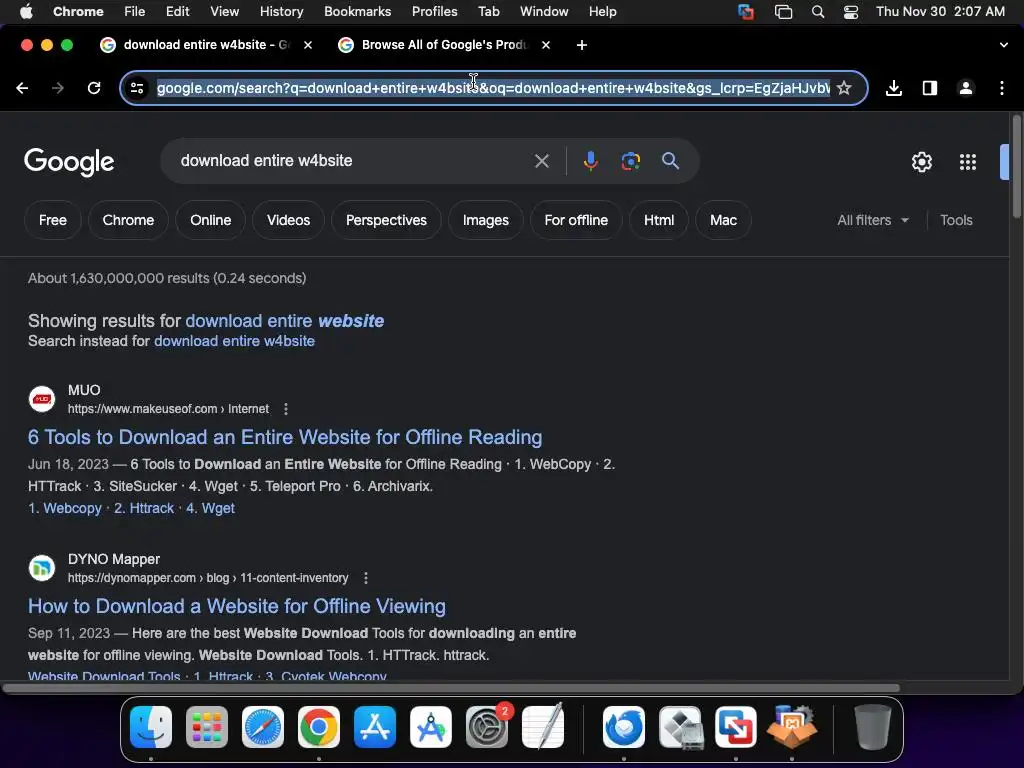This screenshot has width=1024, height=768.
Task: Open How to Download a Website for Offline Viewing
Action: tap(236, 606)
